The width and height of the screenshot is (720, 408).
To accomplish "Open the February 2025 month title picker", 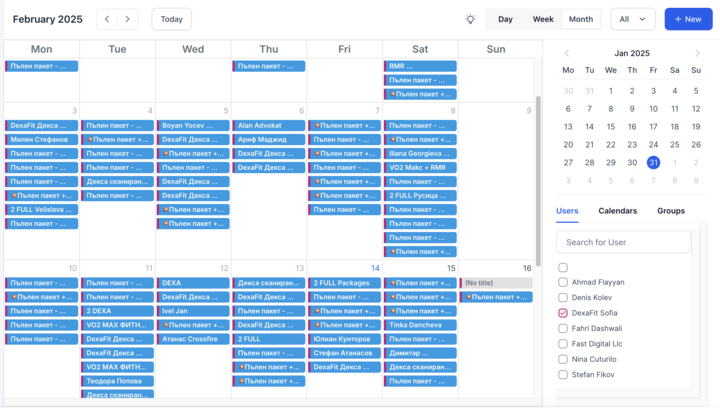I will [x=48, y=19].
